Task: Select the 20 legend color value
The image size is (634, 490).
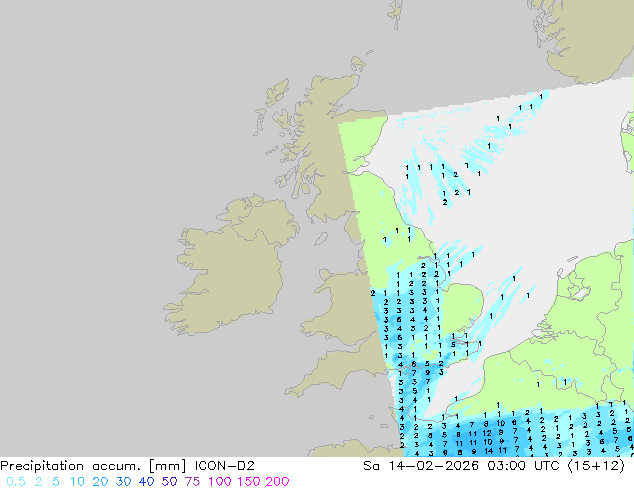Action: 100,482
